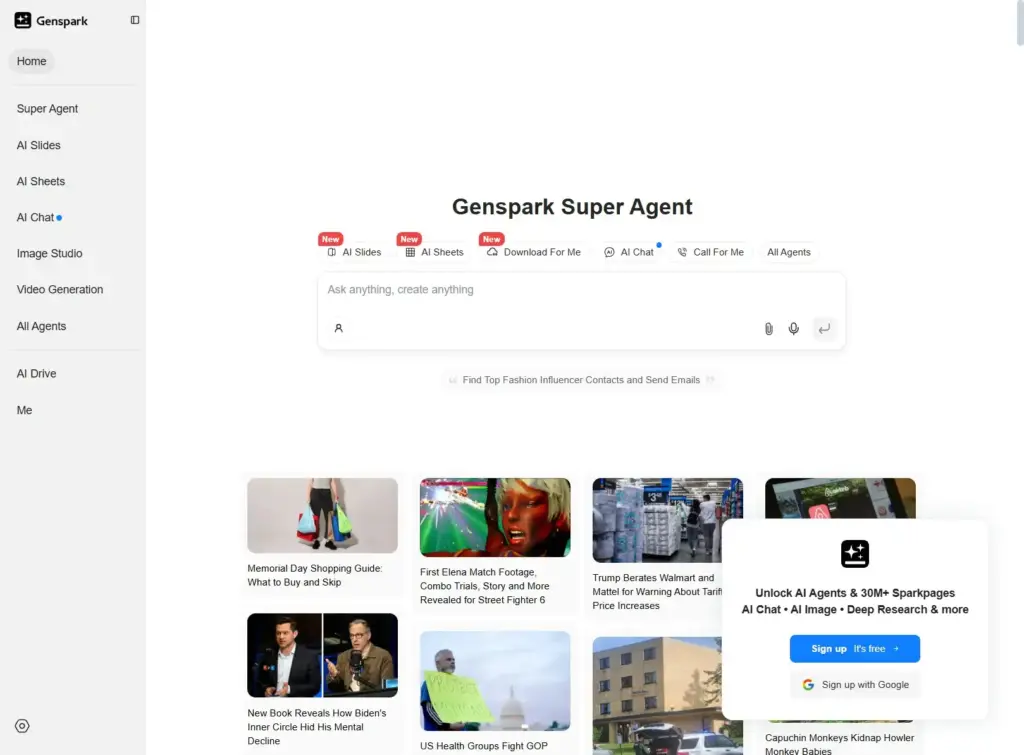The height and width of the screenshot is (755, 1024).
Task: Open the building with police car thumbnail
Action: pyautogui.click(x=657, y=696)
